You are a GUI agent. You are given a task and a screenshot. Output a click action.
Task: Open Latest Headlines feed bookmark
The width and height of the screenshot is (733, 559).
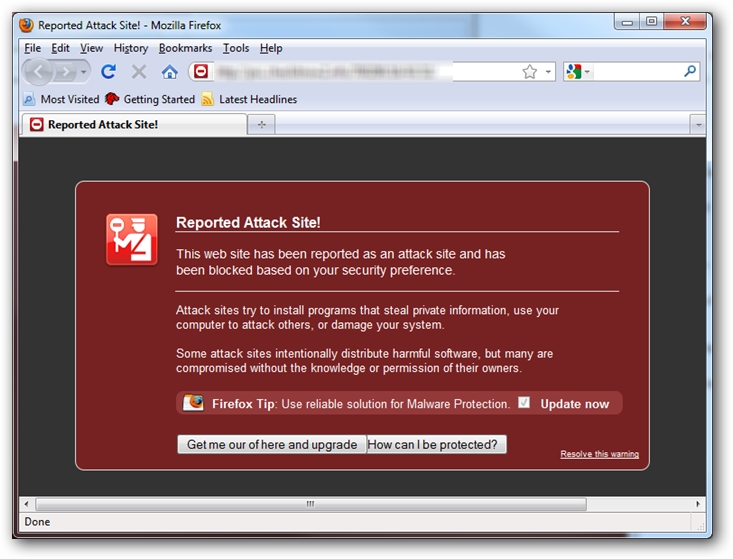pos(249,99)
